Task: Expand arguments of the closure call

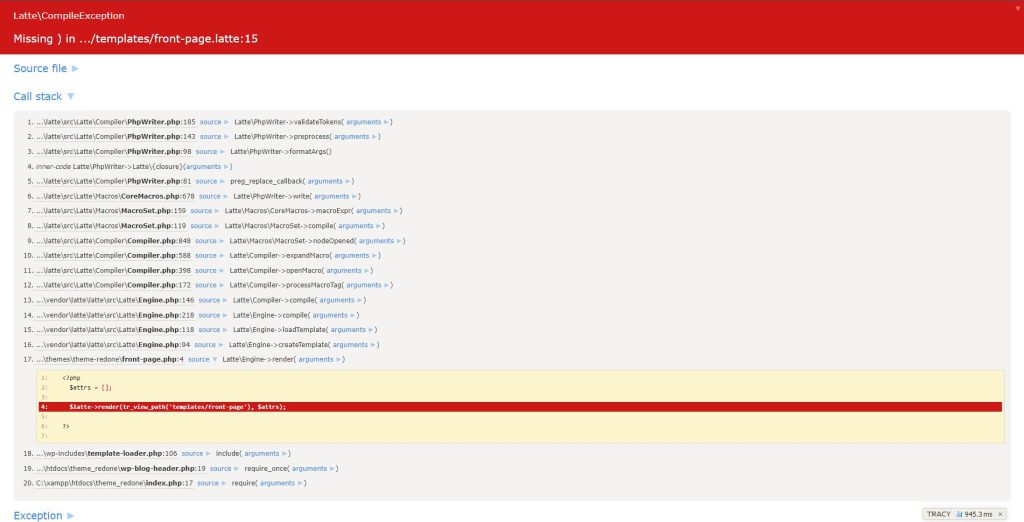Action: click(207, 167)
